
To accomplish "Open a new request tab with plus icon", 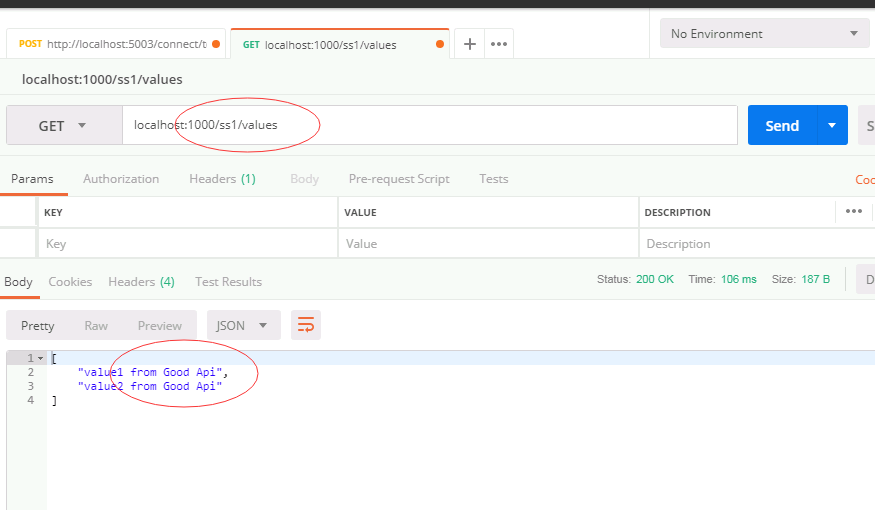I will pos(470,44).
